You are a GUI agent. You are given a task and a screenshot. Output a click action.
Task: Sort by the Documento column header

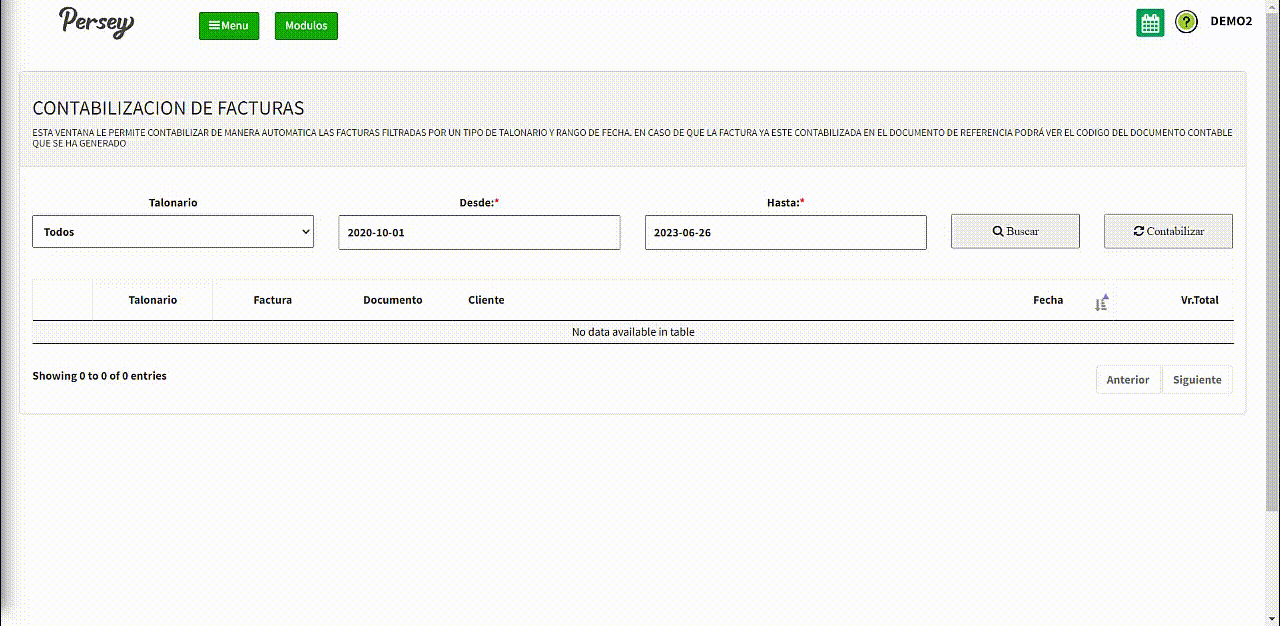click(392, 300)
